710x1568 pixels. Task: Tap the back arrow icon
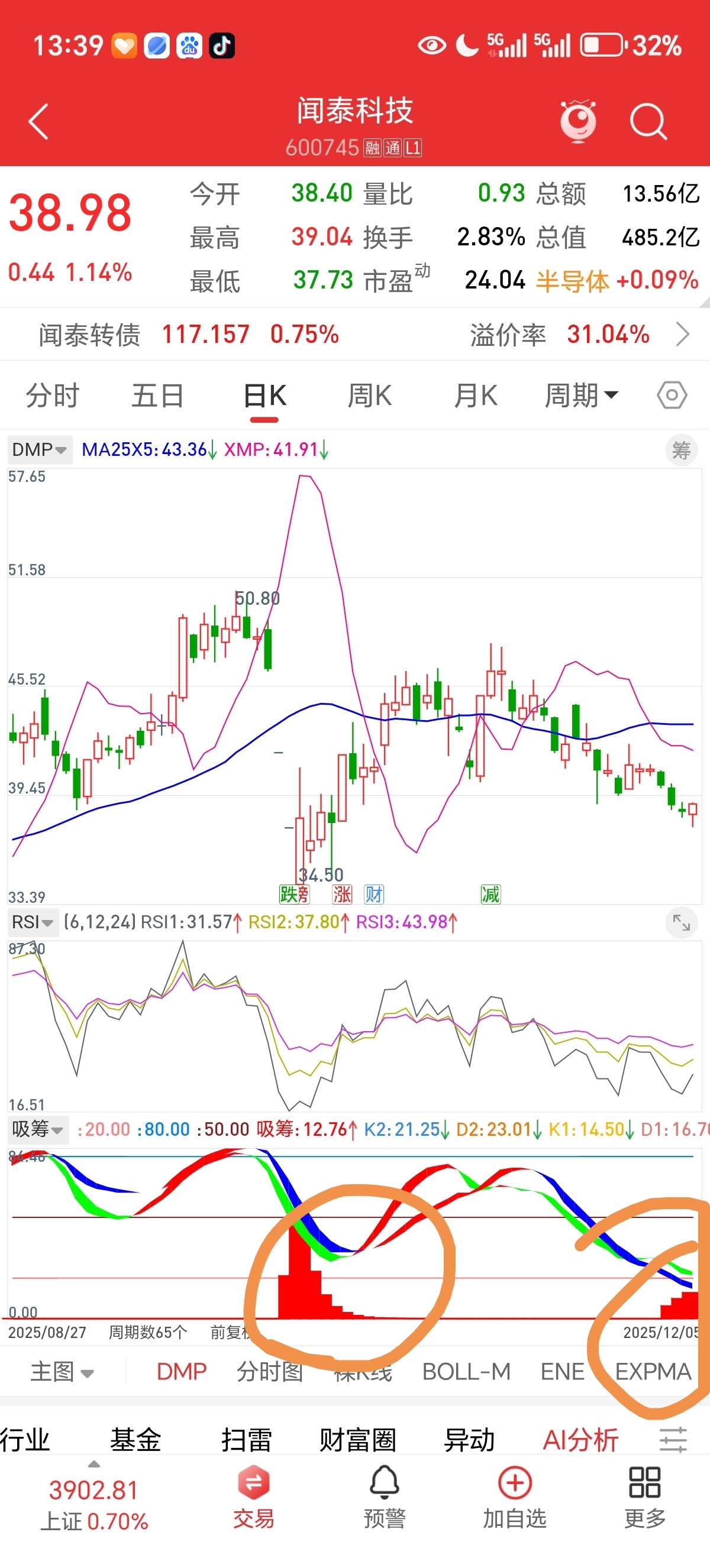point(38,122)
